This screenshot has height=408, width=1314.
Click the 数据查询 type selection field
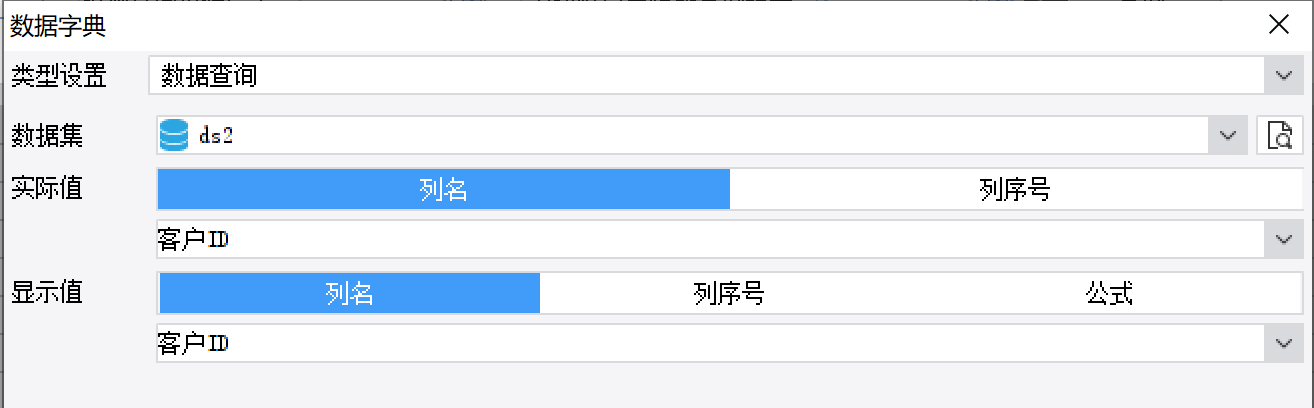(x=700, y=76)
